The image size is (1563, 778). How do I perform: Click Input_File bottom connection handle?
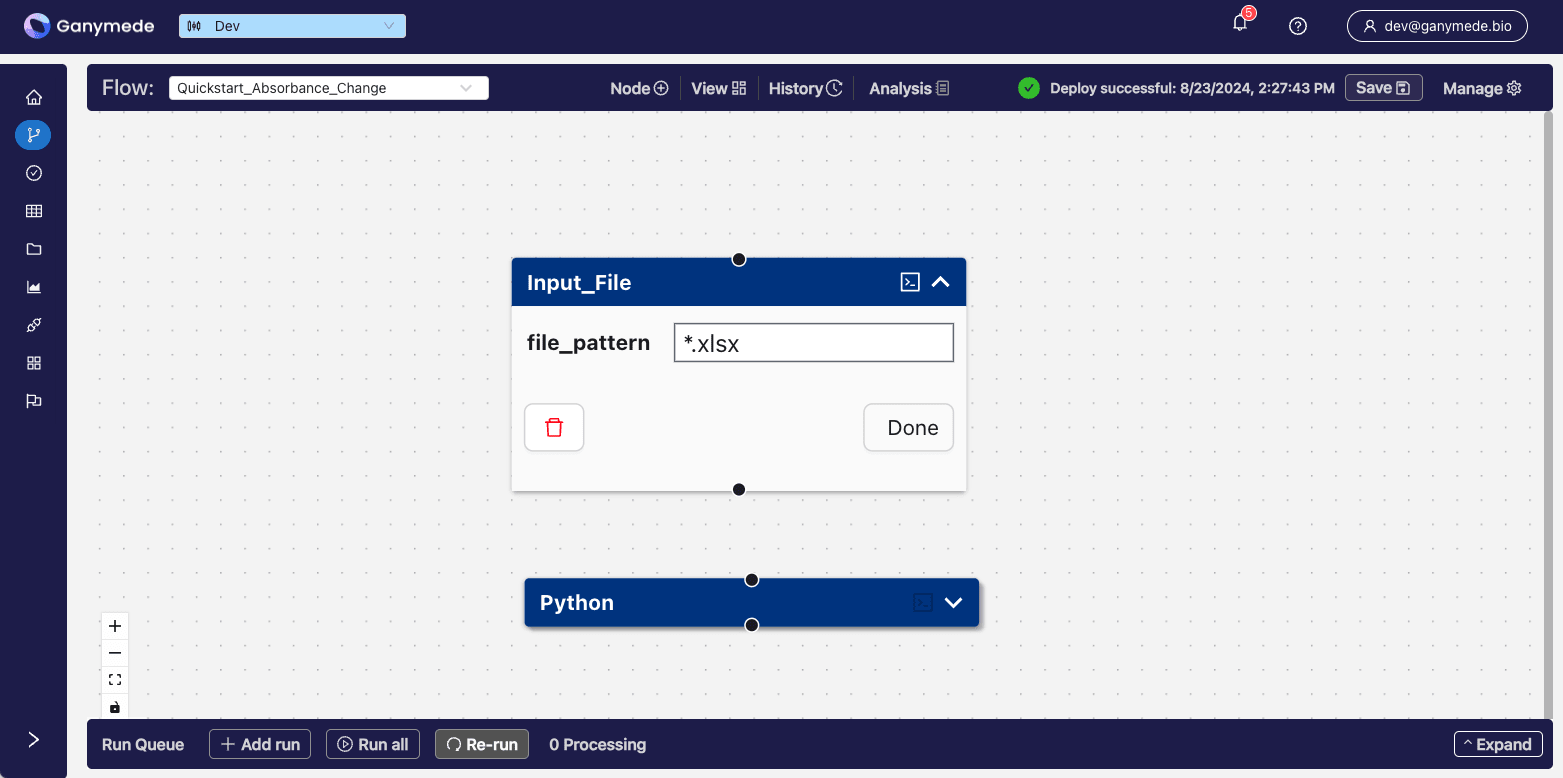pyautogui.click(x=739, y=489)
